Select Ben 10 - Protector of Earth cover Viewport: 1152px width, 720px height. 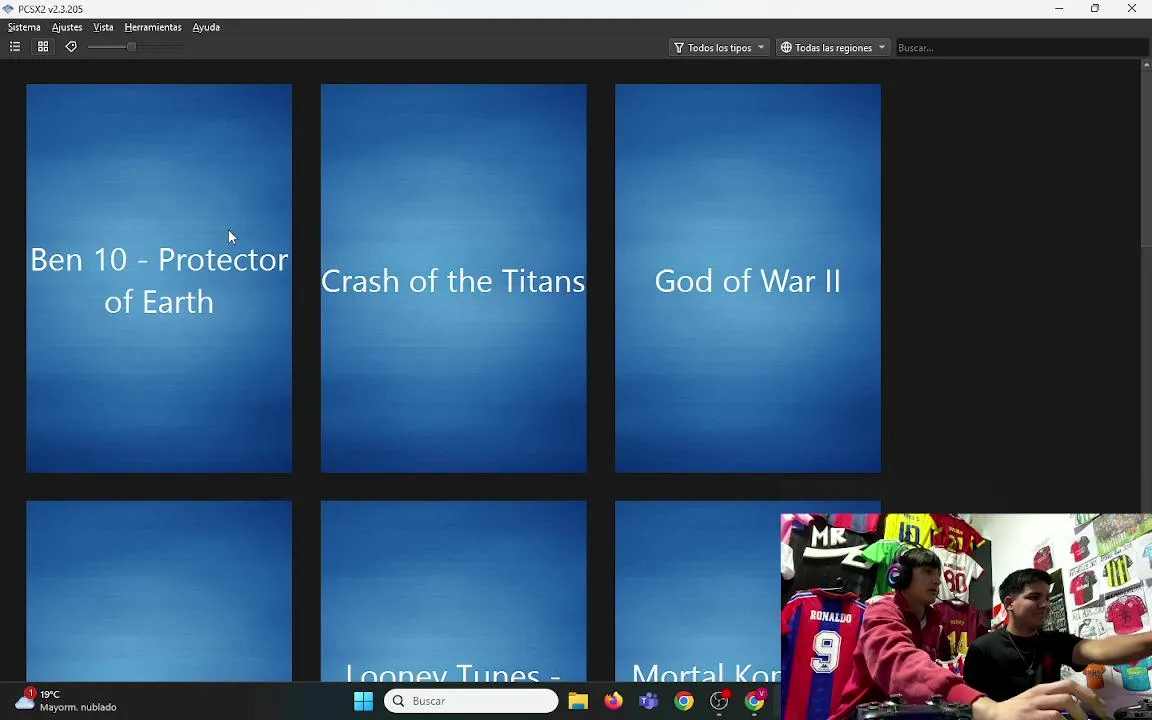159,278
